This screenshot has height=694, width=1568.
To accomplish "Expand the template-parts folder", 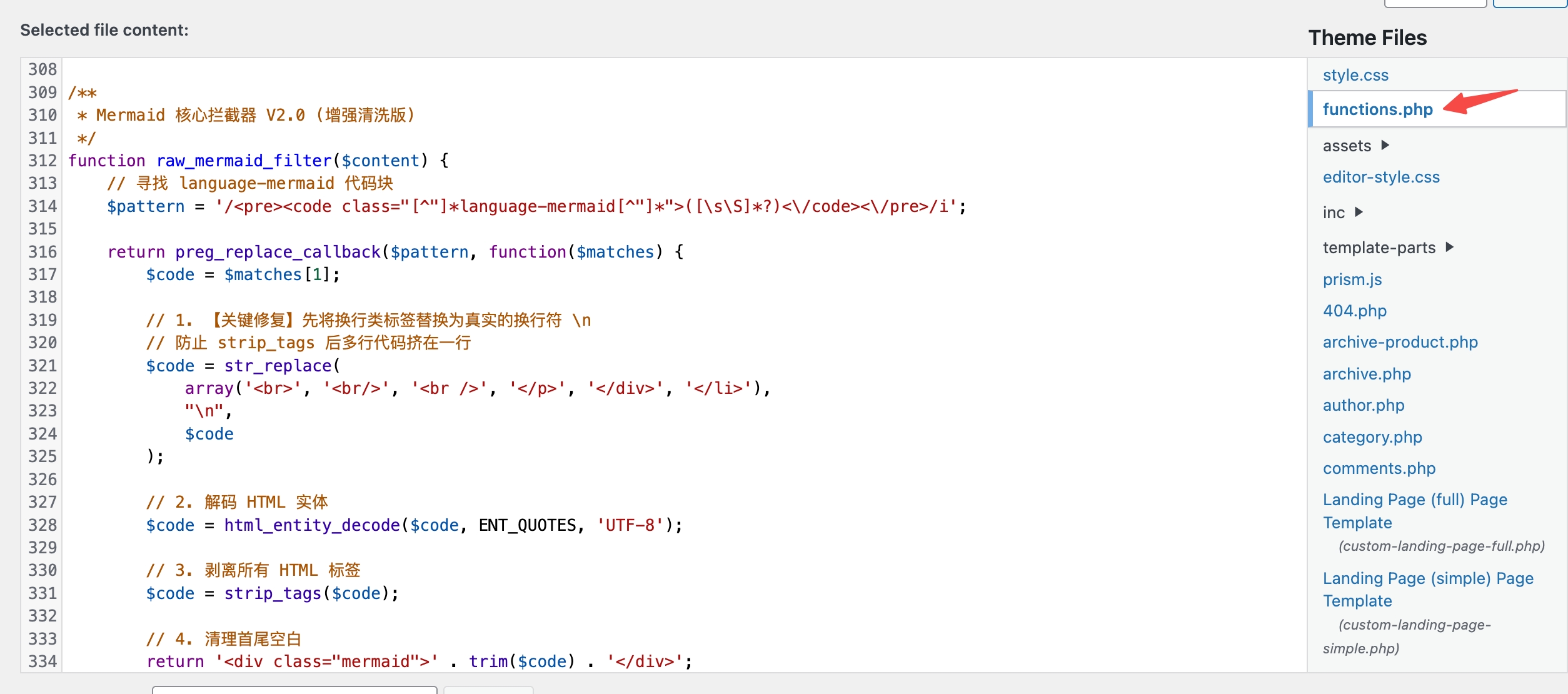I will tap(1450, 248).
